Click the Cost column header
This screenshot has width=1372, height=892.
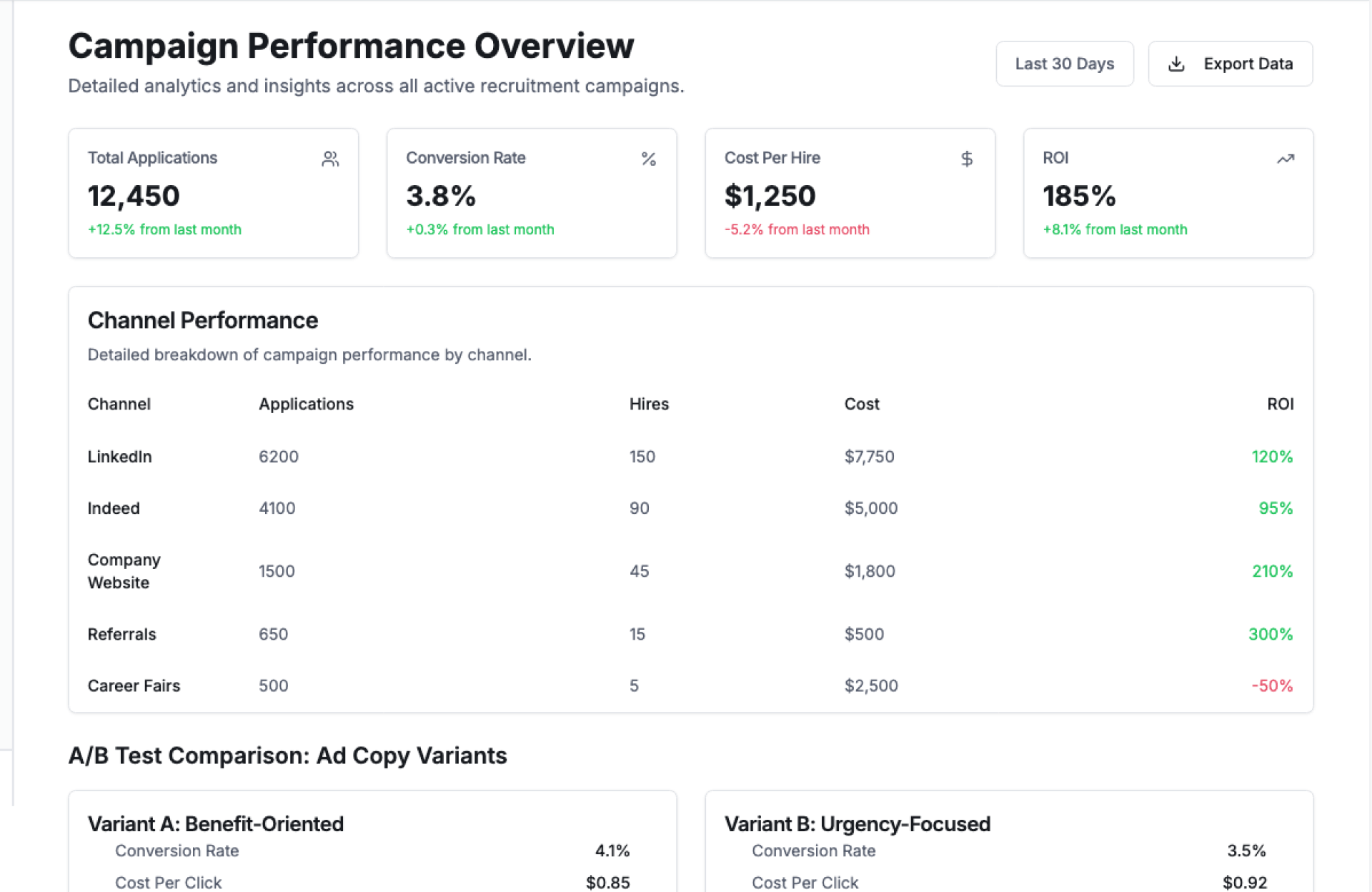click(x=862, y=404)
